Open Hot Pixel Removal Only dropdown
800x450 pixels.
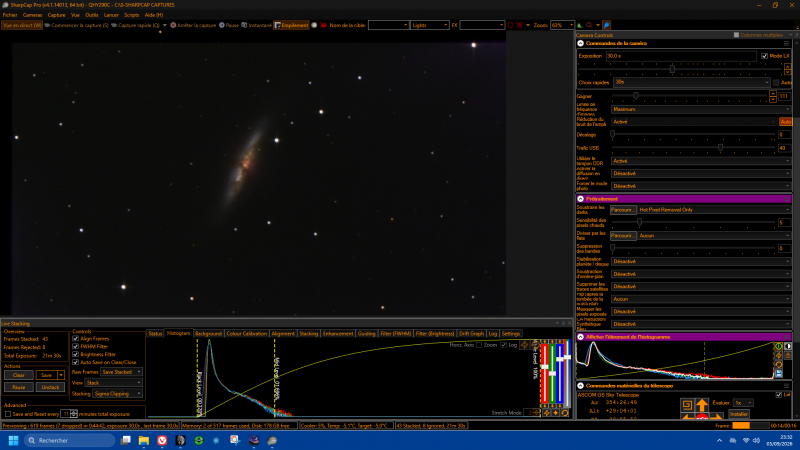pos(714,210)
